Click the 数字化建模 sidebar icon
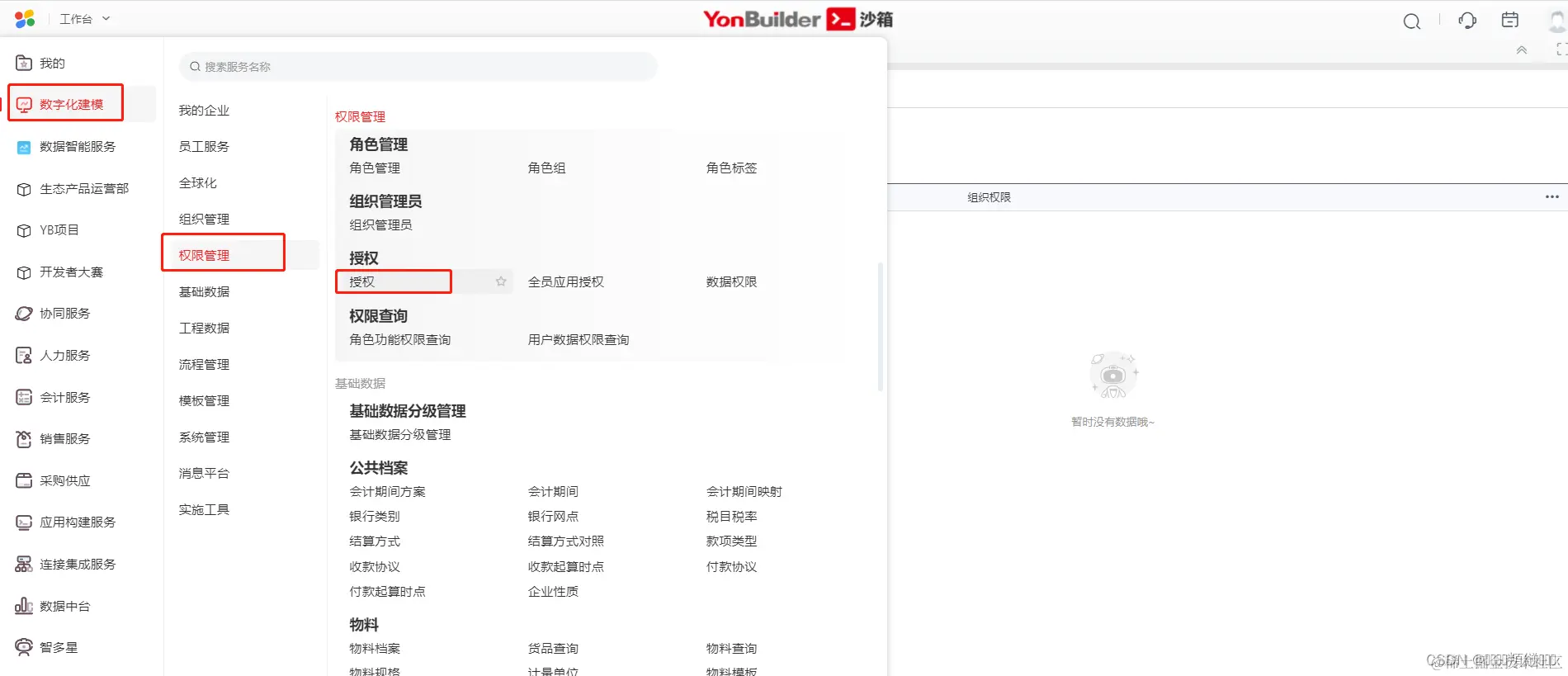This screenshot has width=1568, height=676. [24, 104]
